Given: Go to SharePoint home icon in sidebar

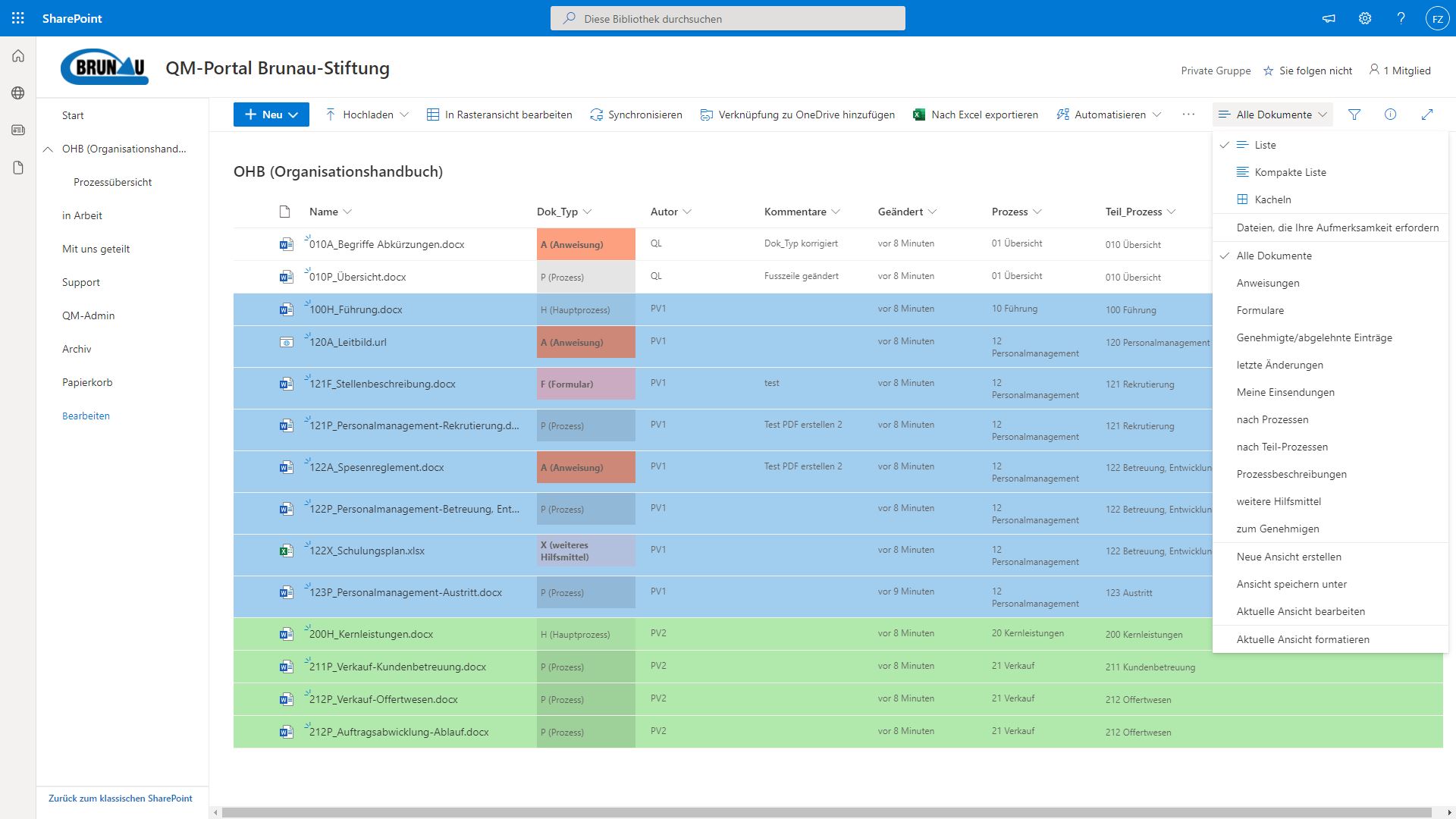Looking at the screenshot, I should tap(18, 56).
